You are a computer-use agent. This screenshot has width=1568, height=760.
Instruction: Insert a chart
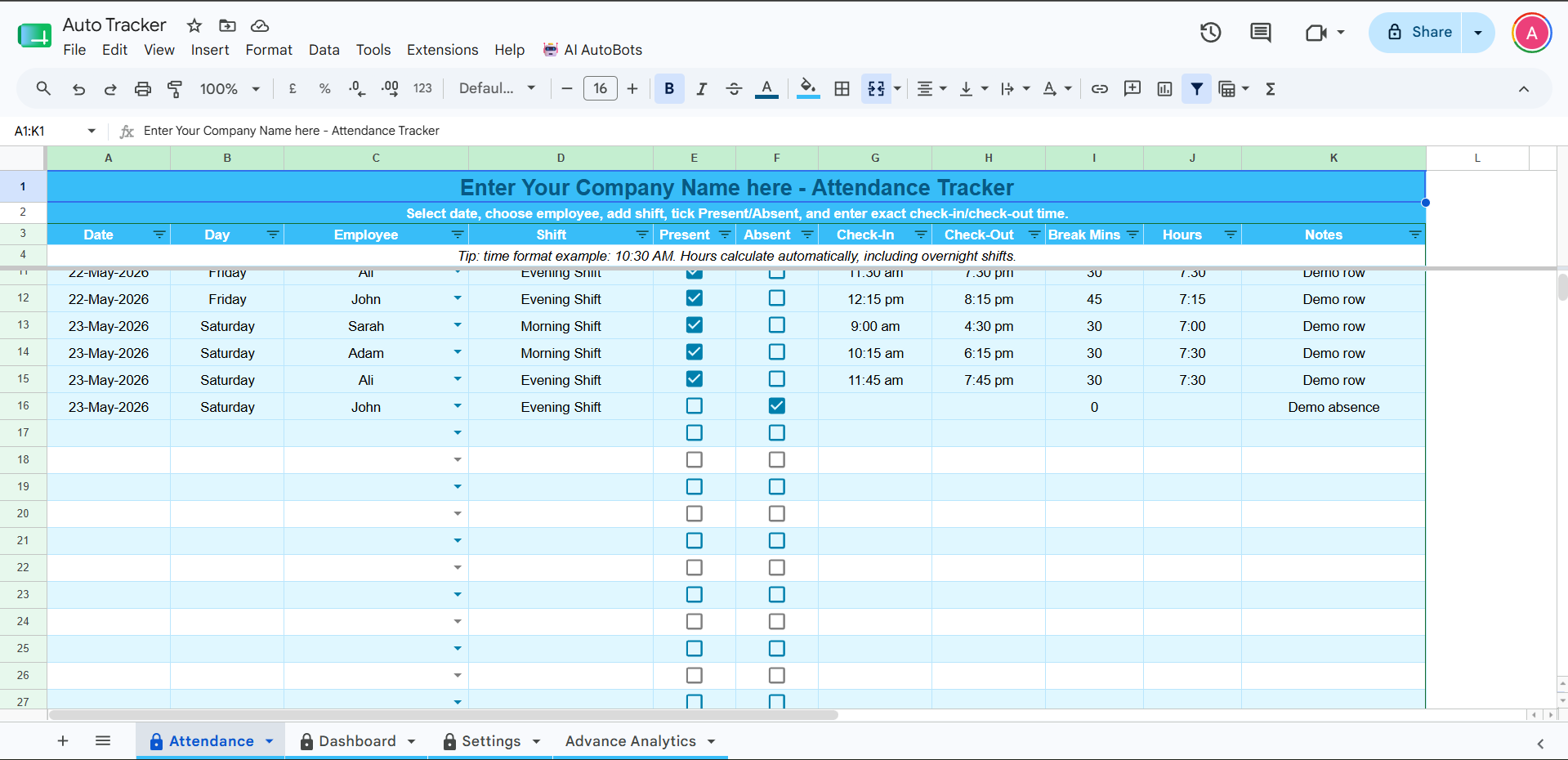[1164, 88]
